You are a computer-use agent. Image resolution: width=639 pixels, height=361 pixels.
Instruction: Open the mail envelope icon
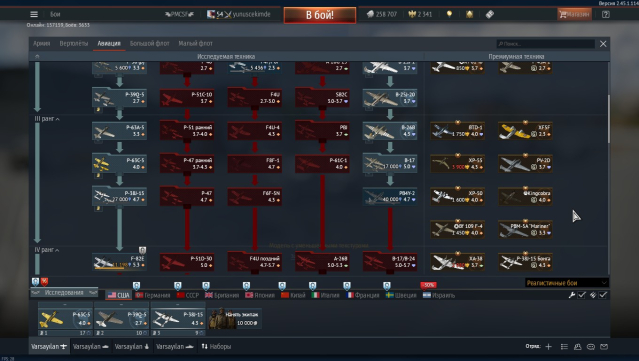[604, 346]
